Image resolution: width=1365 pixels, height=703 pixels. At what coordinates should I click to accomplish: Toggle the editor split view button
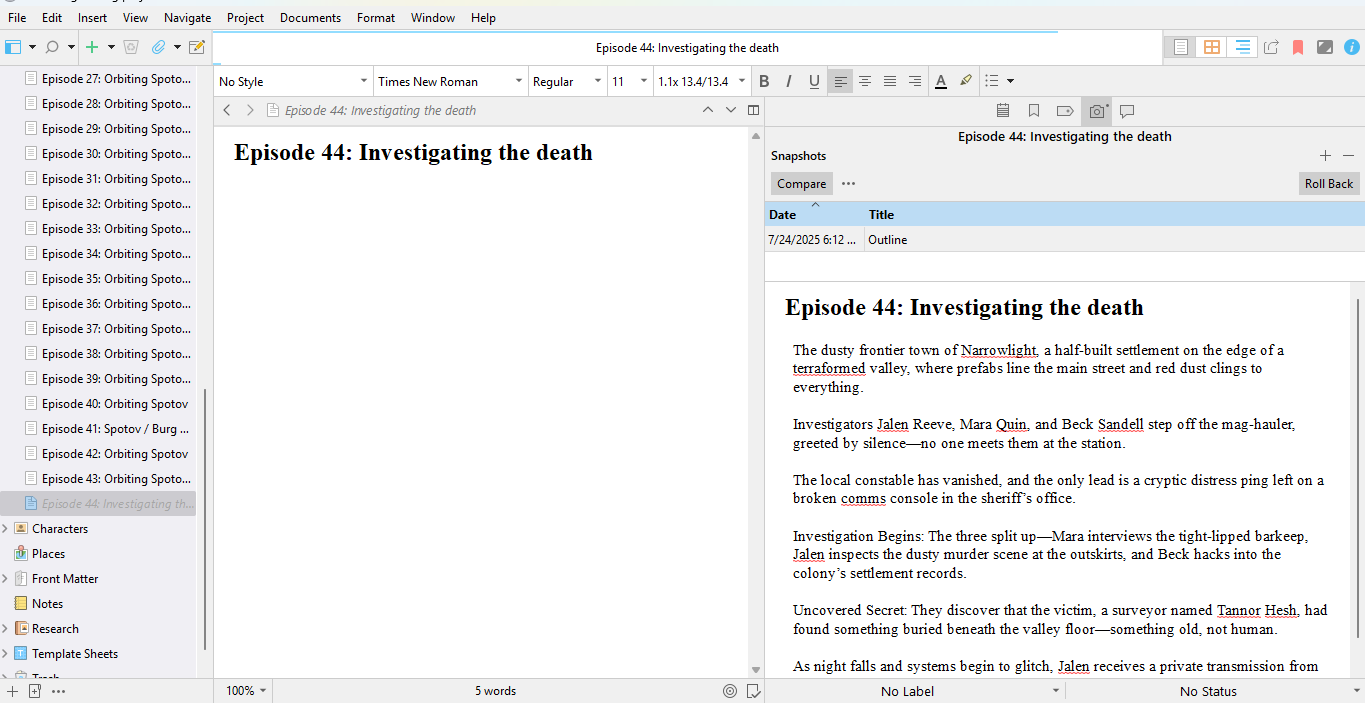click(x=753, y=111)
